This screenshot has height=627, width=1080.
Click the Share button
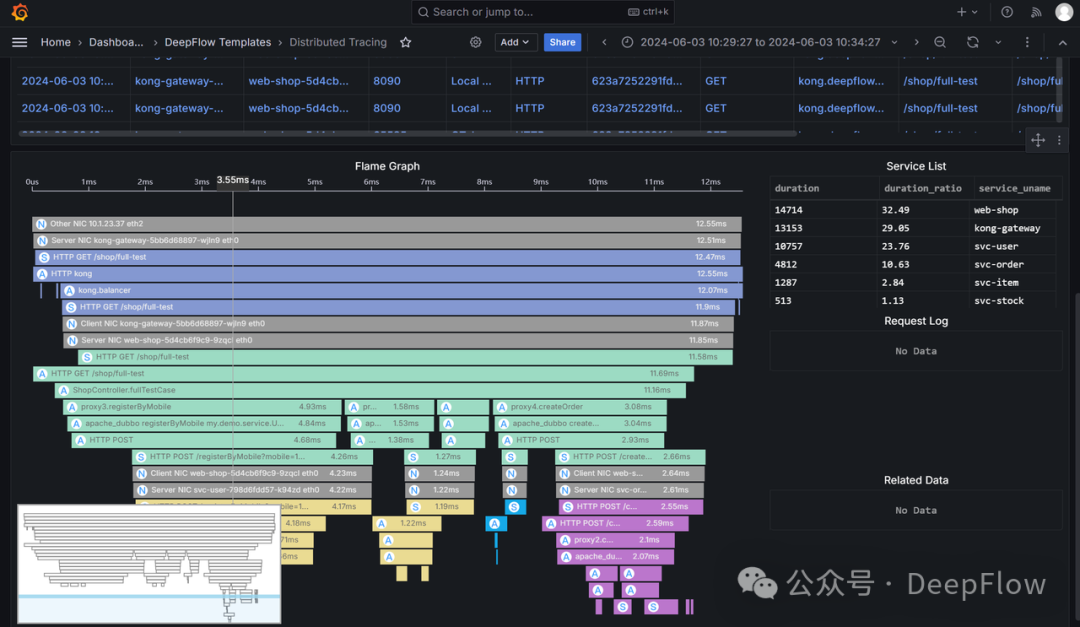pyautogui.click(x=562, y=42)
